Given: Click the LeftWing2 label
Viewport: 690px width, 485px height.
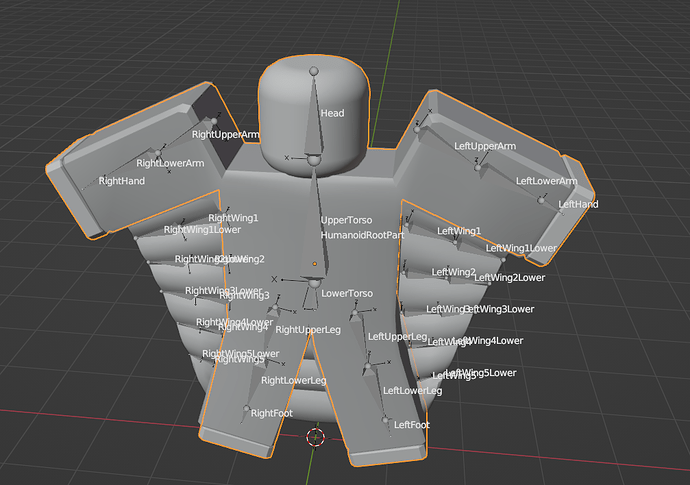Looking at the screenshot, I should (x=454, y=272).
